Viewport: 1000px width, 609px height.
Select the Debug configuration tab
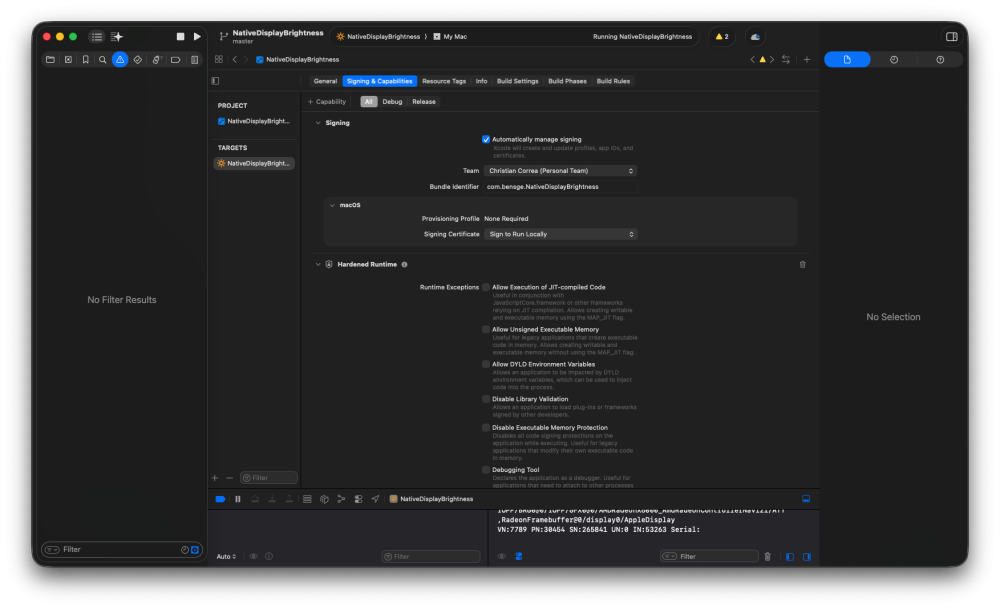click(x=392, y=101)
